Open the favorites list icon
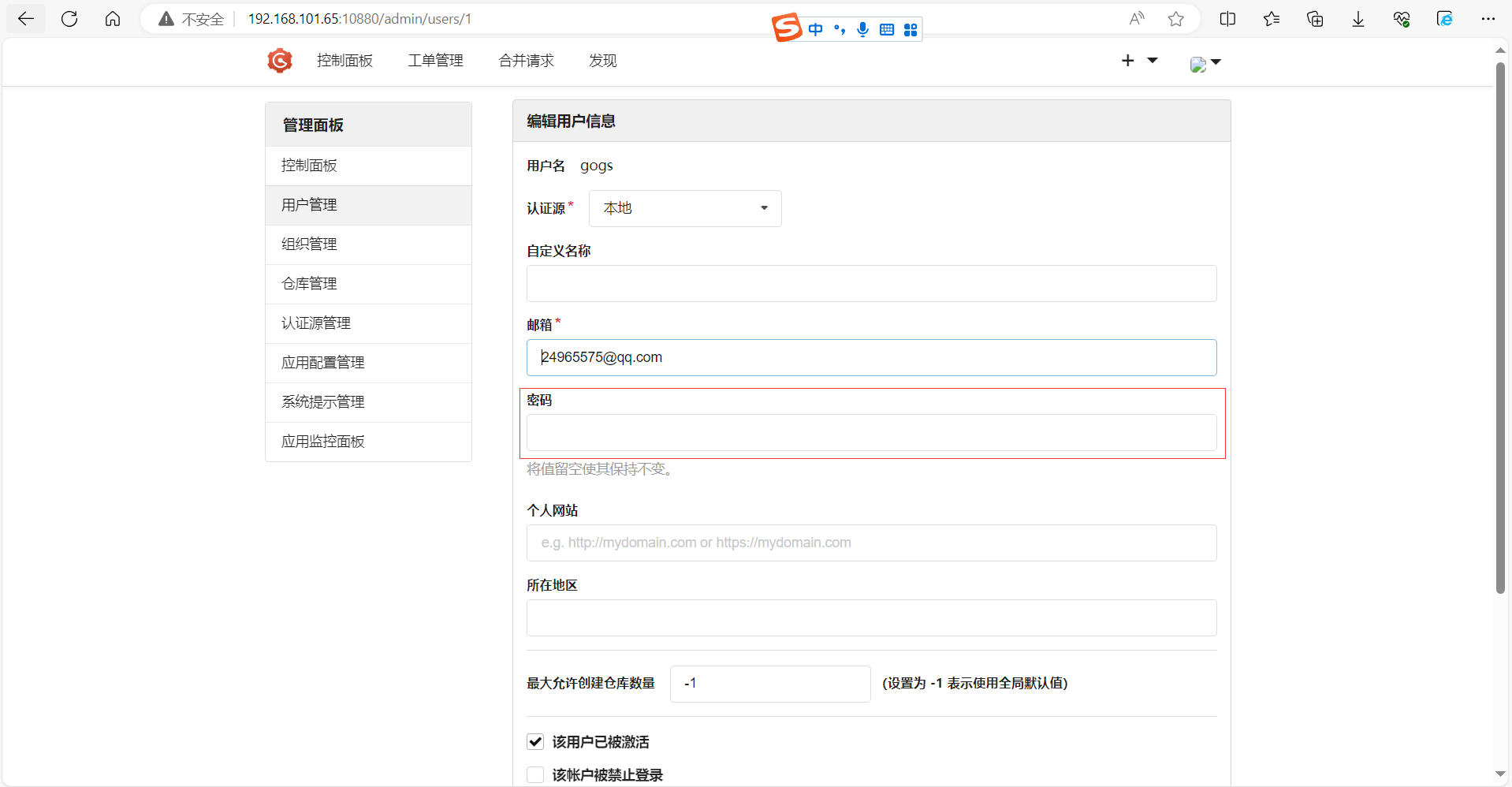Screen dimensions: 1512x787 coord(1271,19)
